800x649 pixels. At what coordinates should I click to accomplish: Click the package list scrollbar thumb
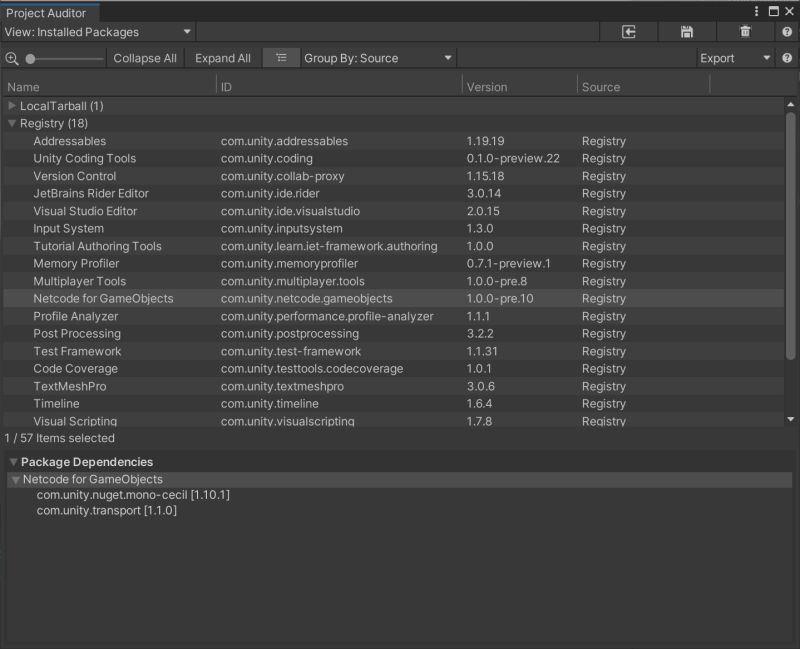pos(790,236)
